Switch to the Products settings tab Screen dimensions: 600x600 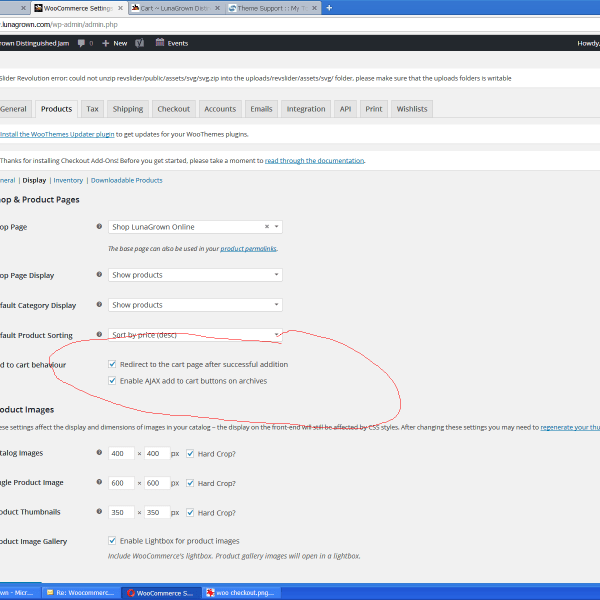[x=56, y=109]
